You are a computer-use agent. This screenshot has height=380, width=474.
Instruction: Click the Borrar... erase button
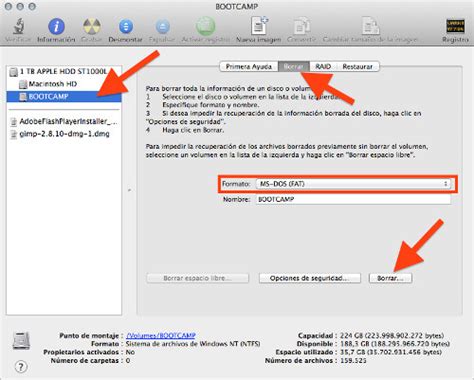click(390, 278)
